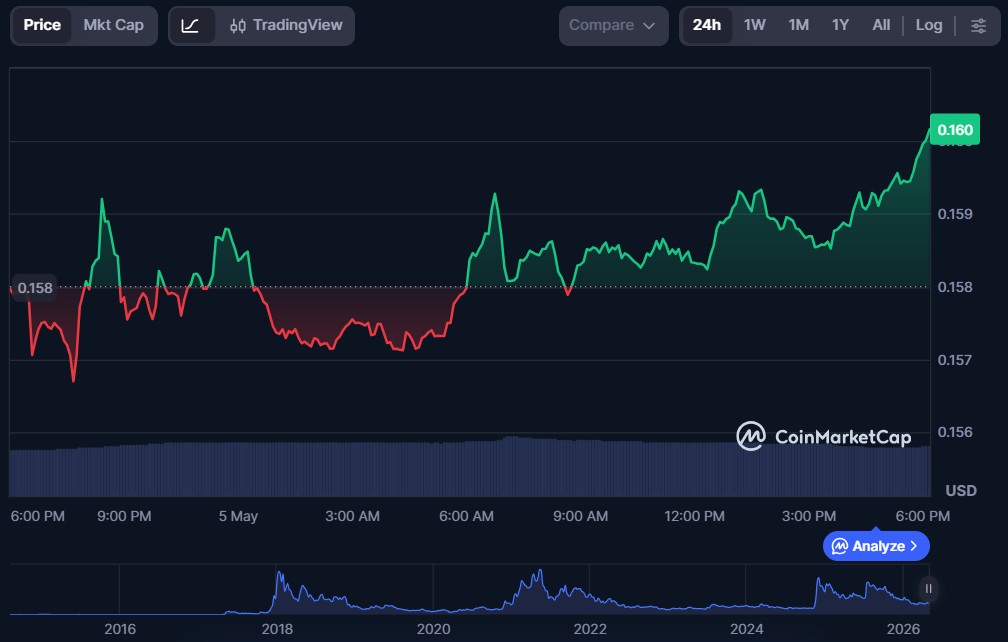Select the 1M time range
Screen dimensions: 1008x642
tap(798, 26)
